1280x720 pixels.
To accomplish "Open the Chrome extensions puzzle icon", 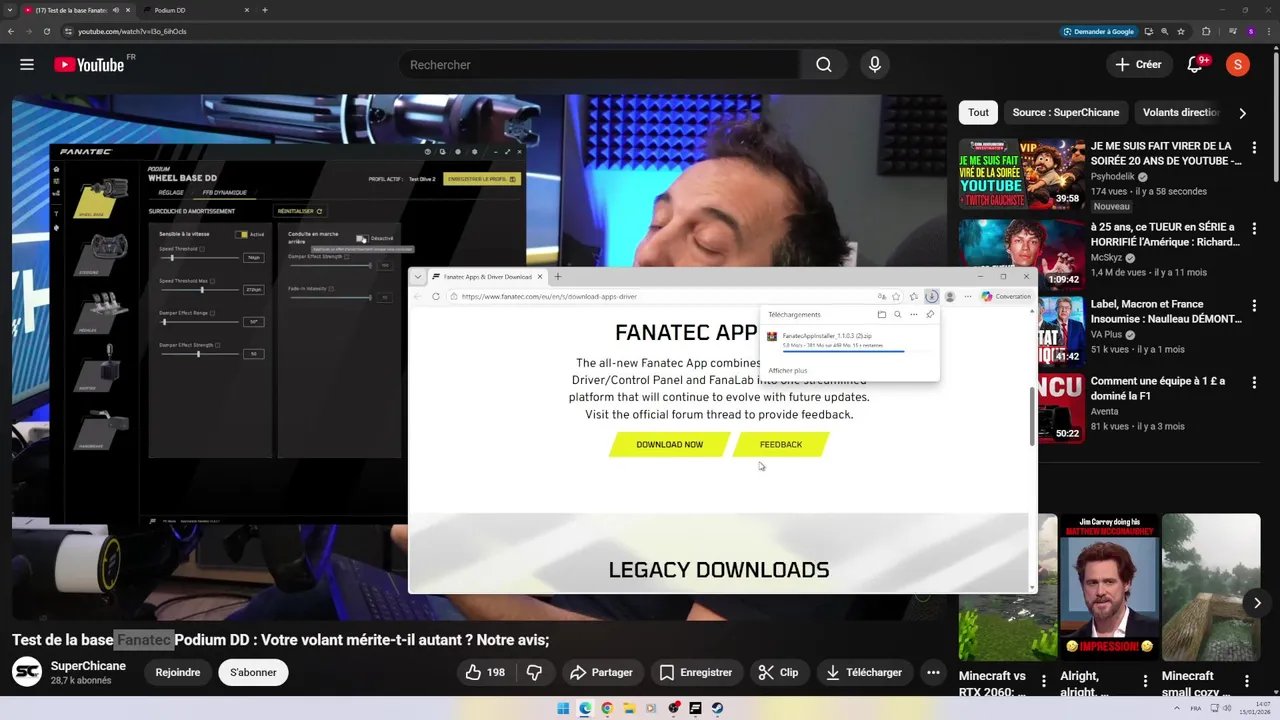I will pyautogui.click(x=1206, y=31).
